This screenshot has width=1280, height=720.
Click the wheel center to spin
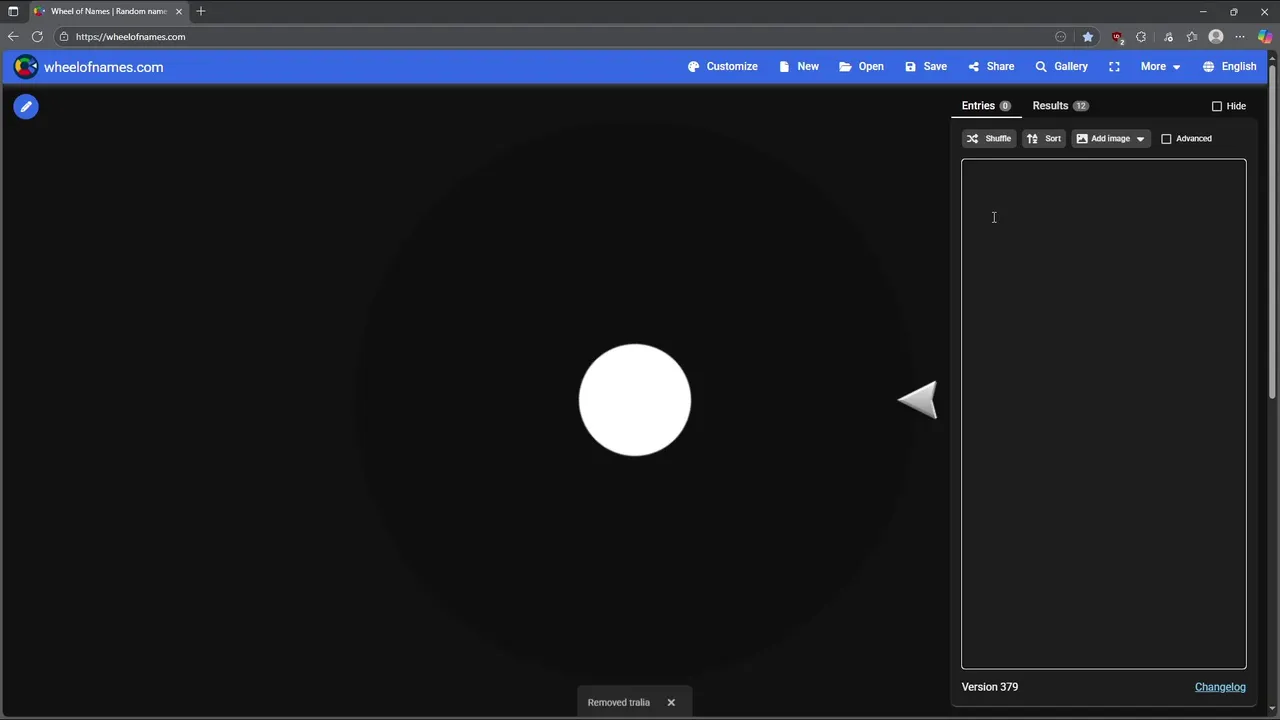pyautogui.click(x=635, y=400)
